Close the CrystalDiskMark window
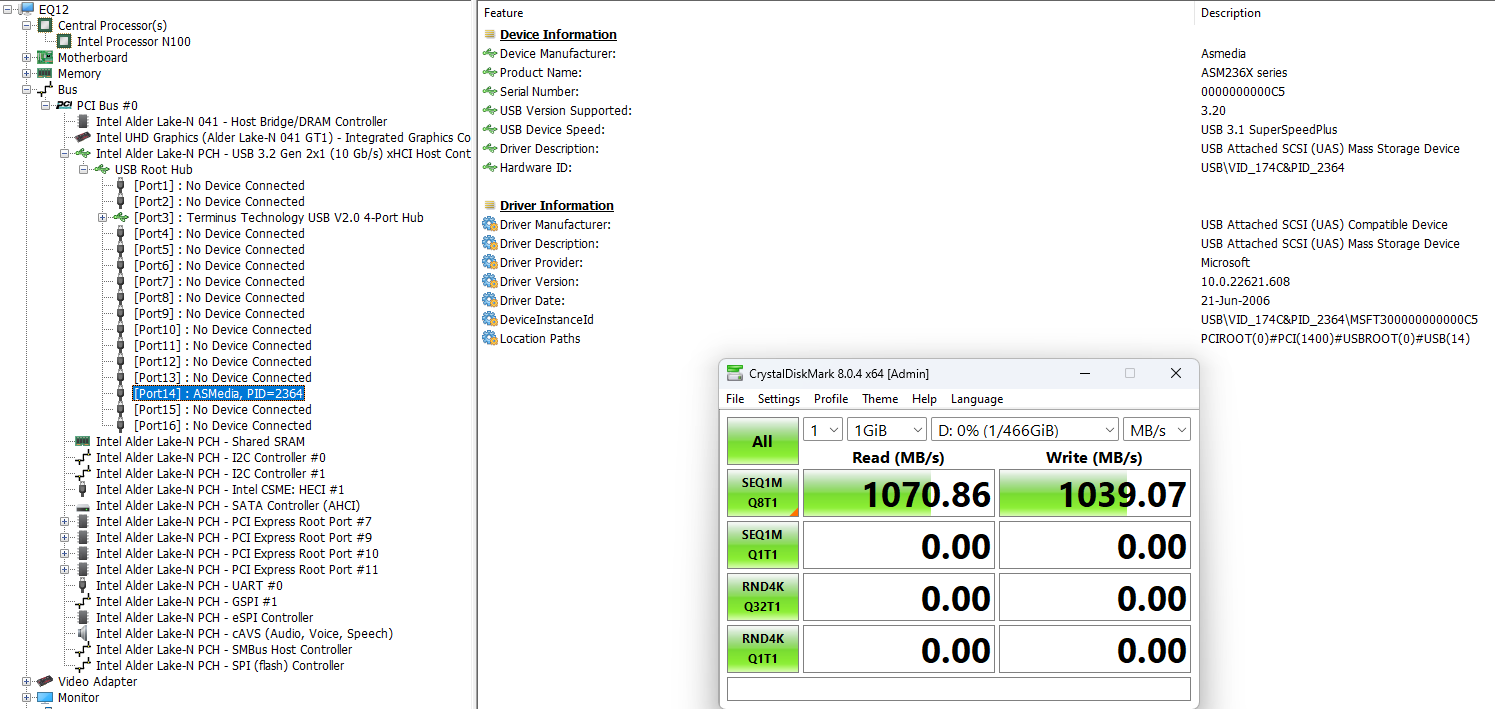The height and width of the screenshot is (709, 1495). [1176, 373]
